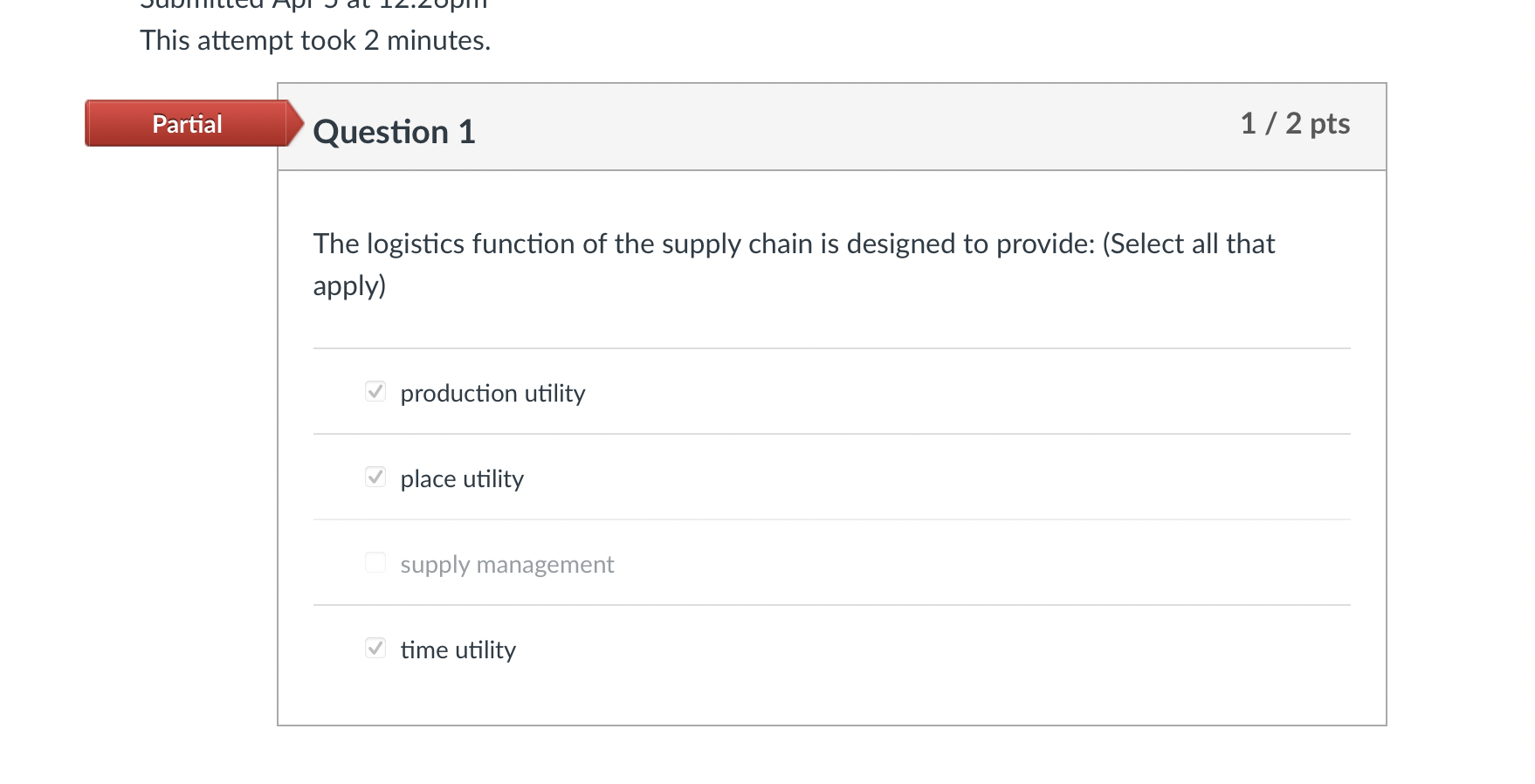Select the "time utility" answer text
The image size is (1535, 784).
[x=458, y=650]
